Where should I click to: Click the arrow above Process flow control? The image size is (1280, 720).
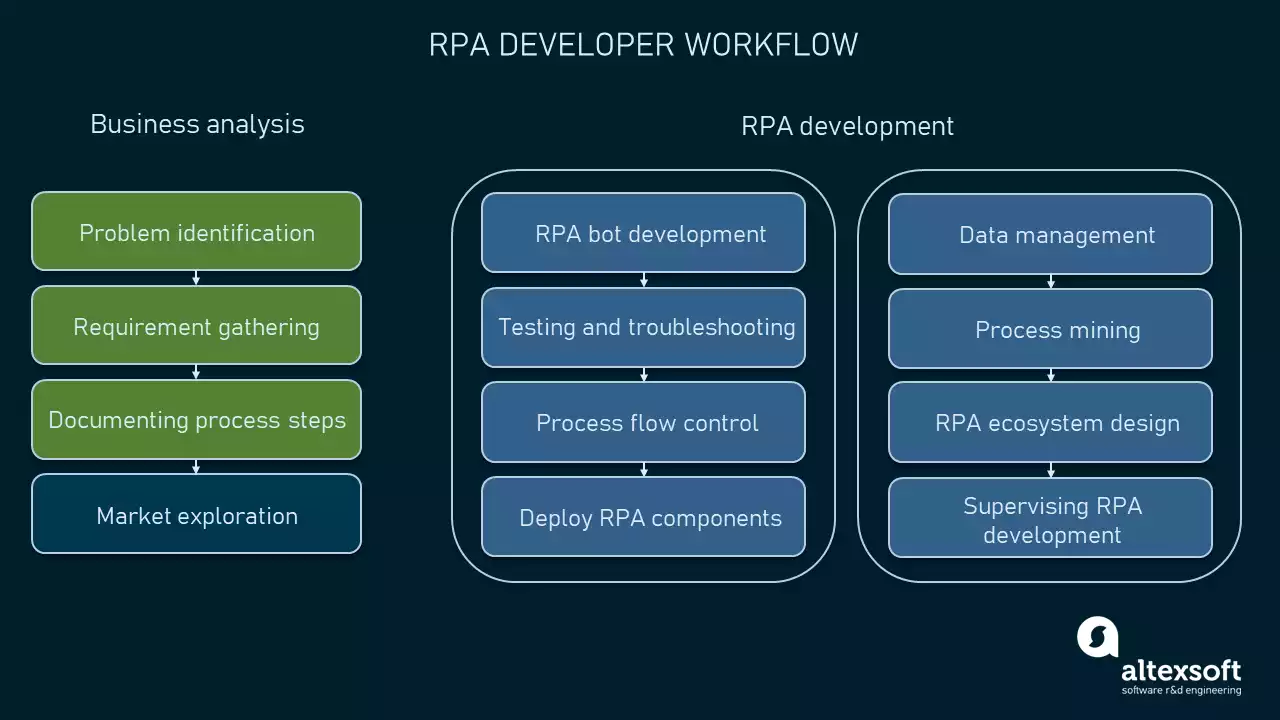pos(643,375)
